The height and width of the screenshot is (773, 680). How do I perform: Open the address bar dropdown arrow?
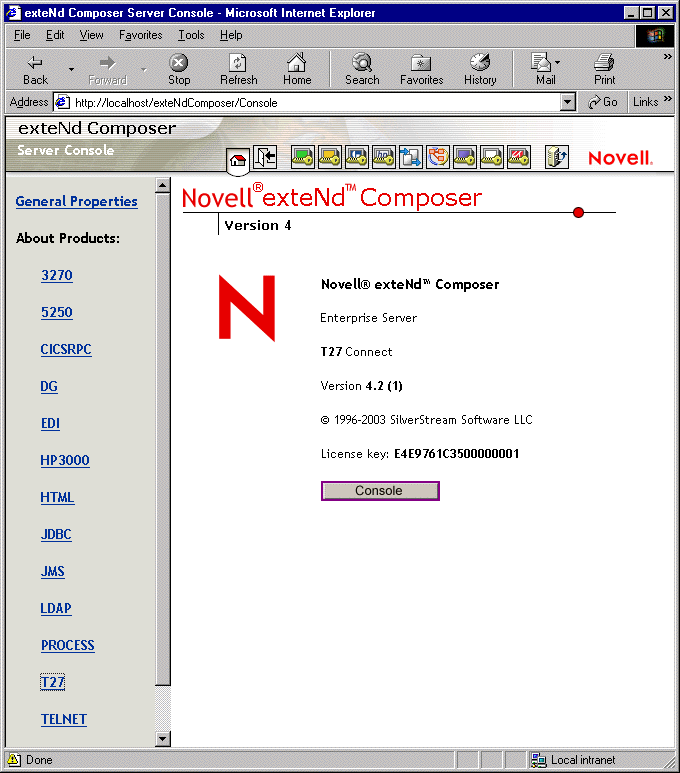[568, 103]
